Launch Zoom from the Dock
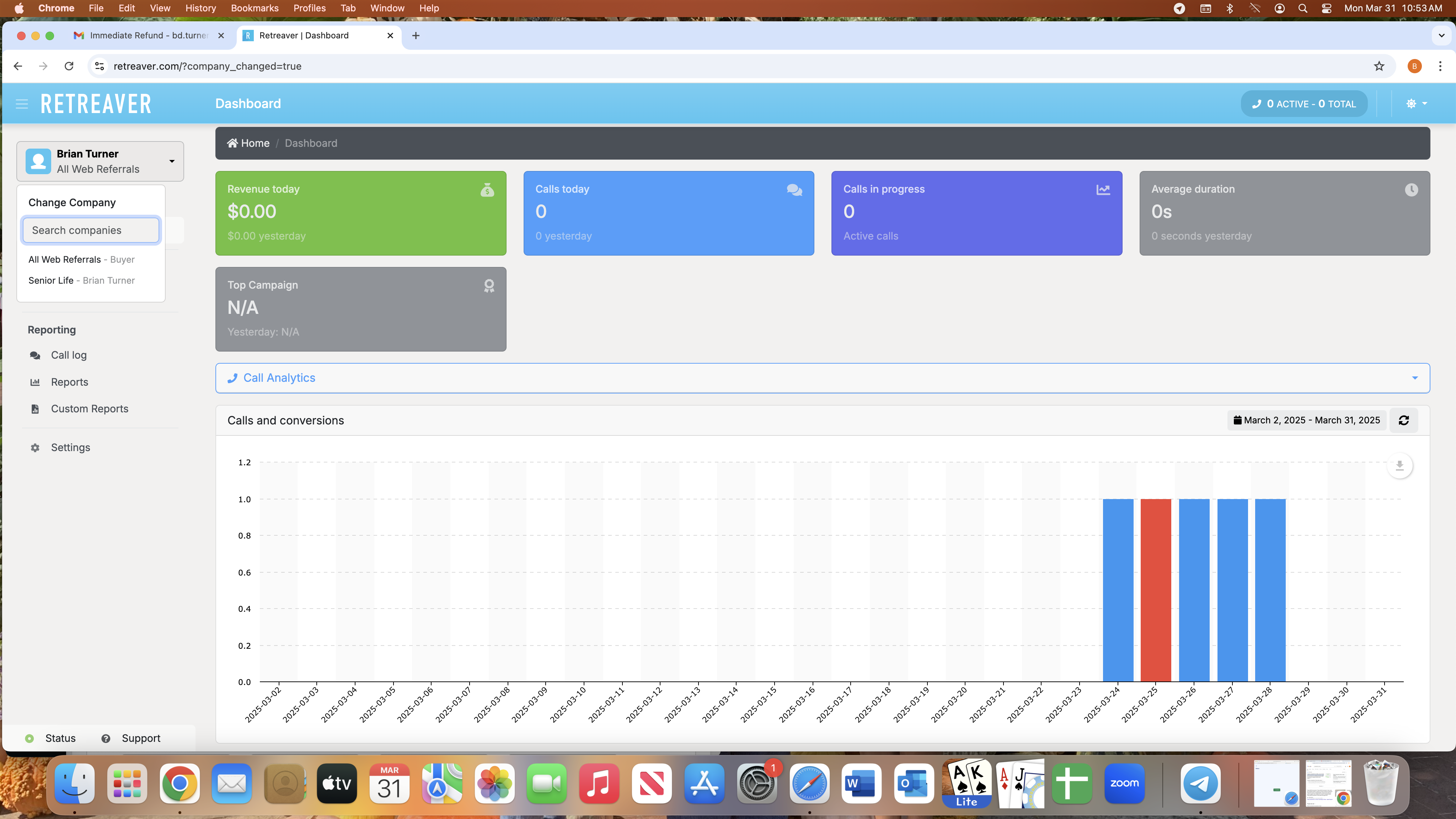1456x819 pixels. [x=1124, y=783]
